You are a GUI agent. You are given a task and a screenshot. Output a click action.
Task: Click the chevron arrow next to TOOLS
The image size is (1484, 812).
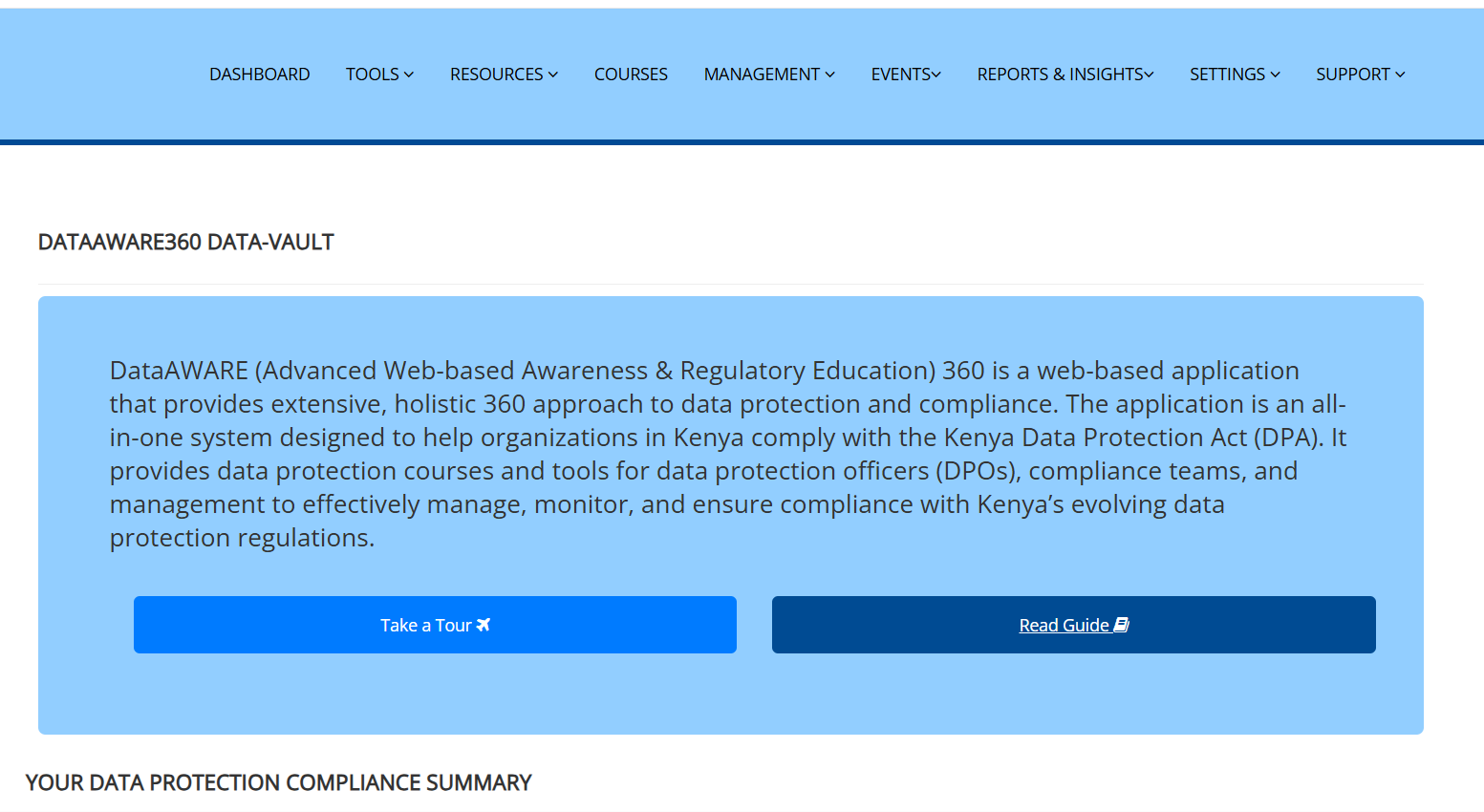[x=409, y=75]
